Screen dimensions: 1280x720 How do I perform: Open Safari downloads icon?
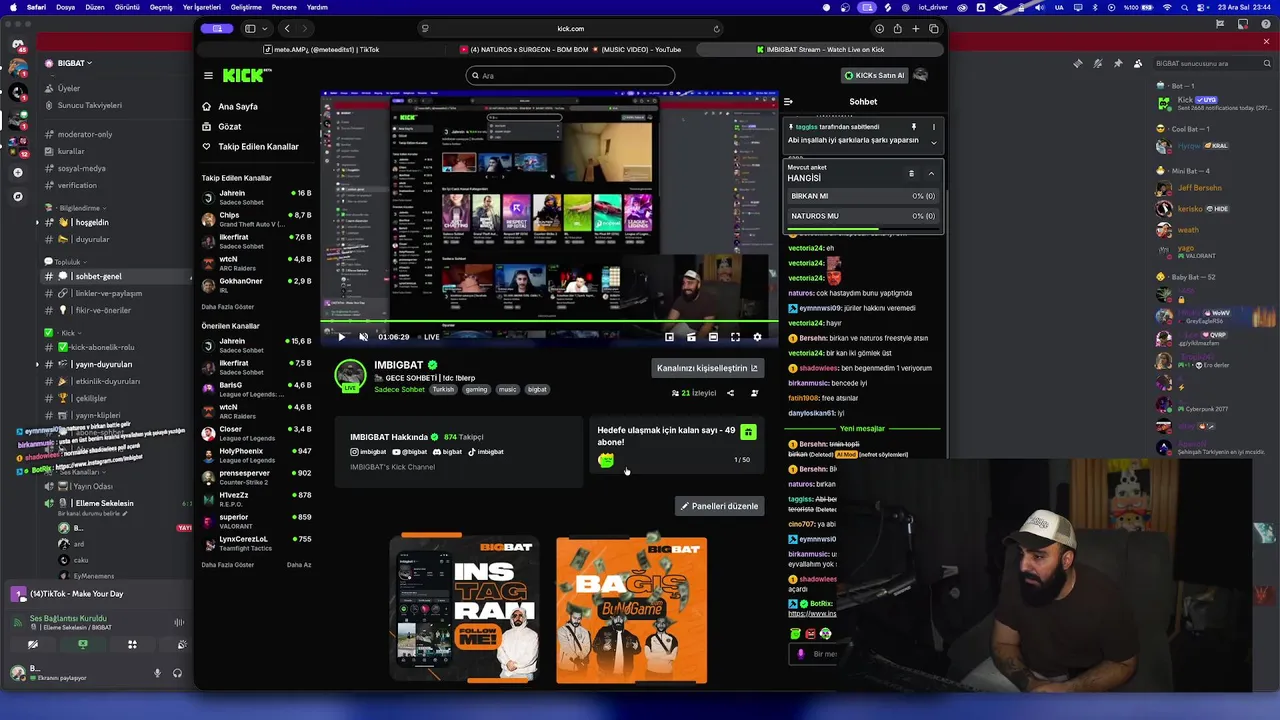[x=879, y=29]
